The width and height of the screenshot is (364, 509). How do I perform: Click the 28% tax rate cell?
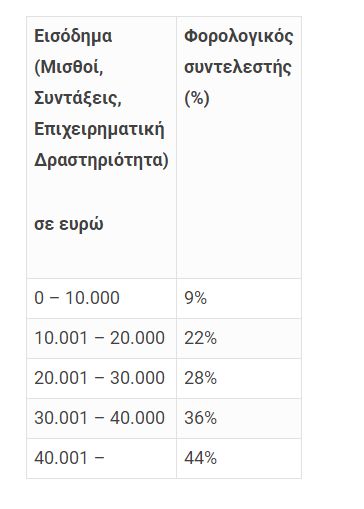click(x=239, y=378)
